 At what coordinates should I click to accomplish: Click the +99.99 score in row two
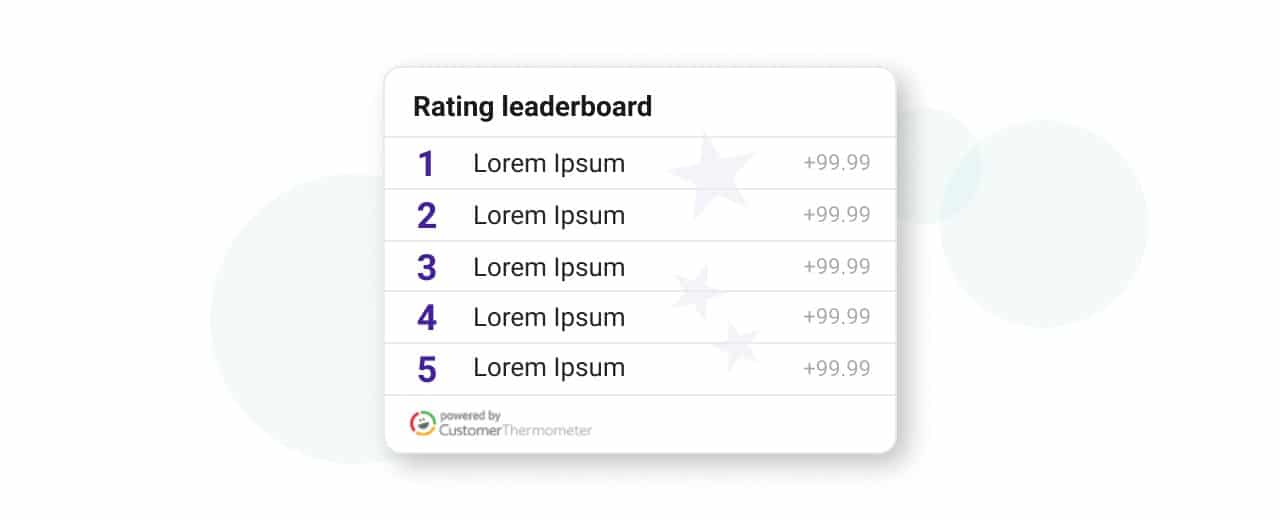pos(837,215)
